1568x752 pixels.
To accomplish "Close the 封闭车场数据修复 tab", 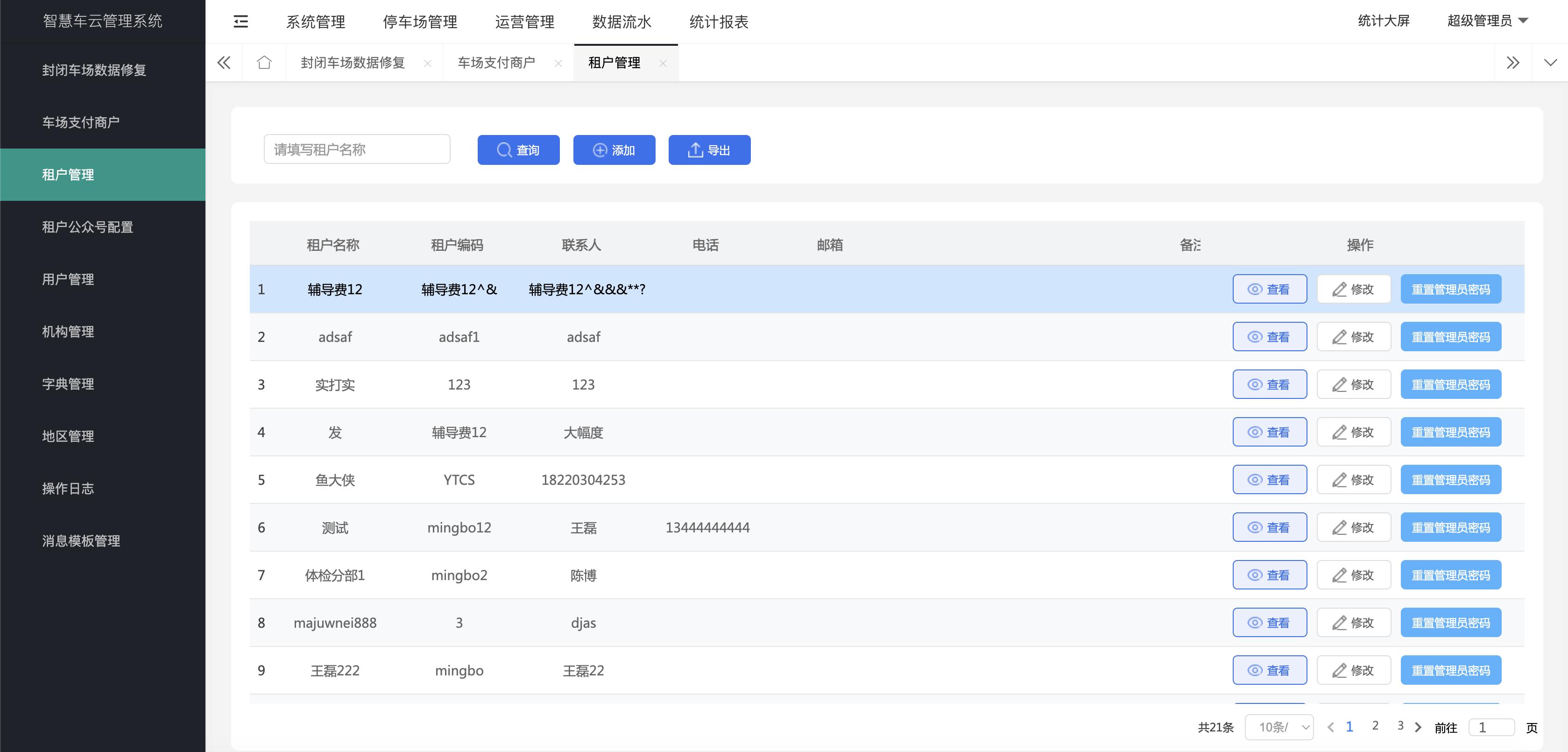I will point(428,62).
